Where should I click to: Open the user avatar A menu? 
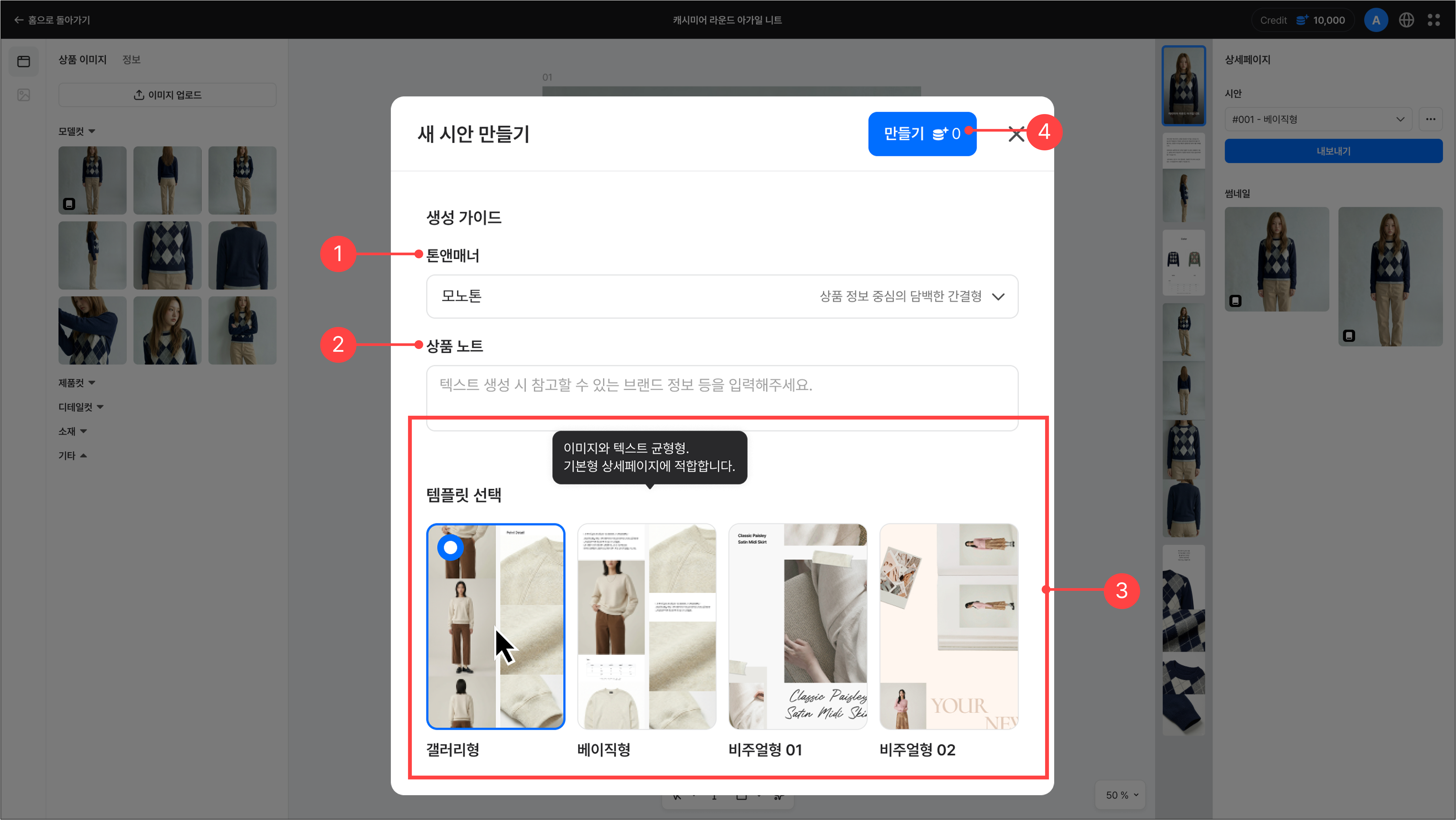1376,20
